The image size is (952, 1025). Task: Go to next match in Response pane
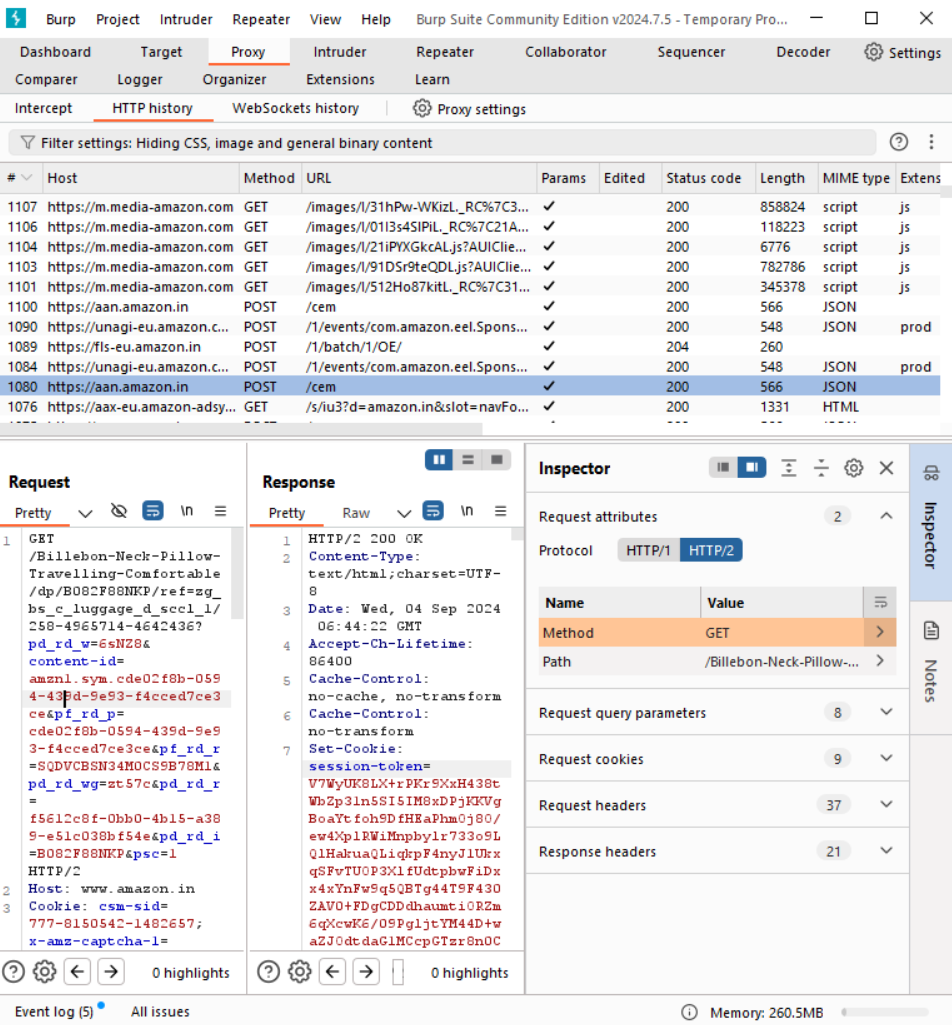[x=366, y=971]
